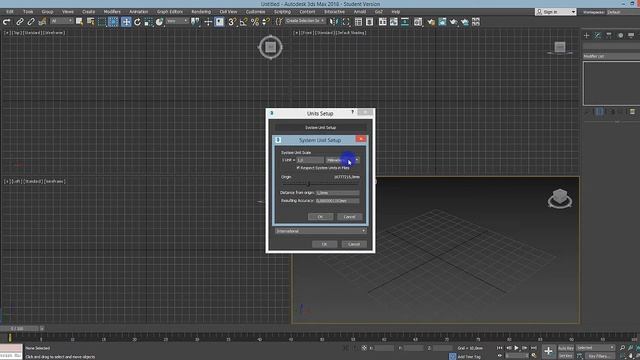Open the reference coordinate system 'View' dropdown

177,21
